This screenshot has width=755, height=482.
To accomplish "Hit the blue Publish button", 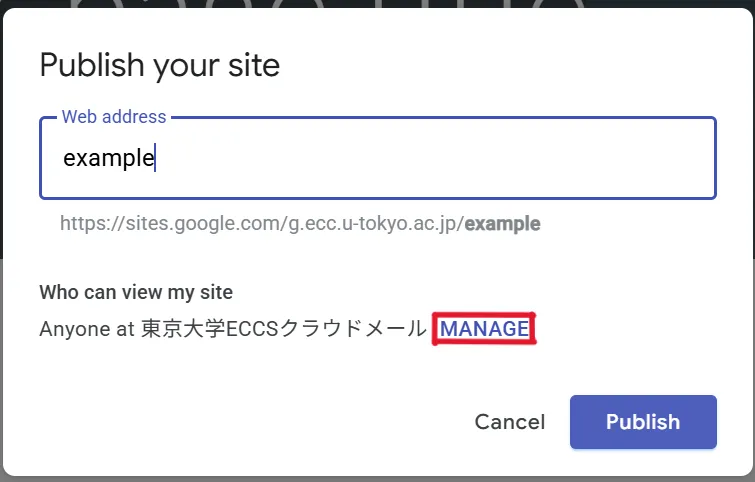I will click(643, 422).
